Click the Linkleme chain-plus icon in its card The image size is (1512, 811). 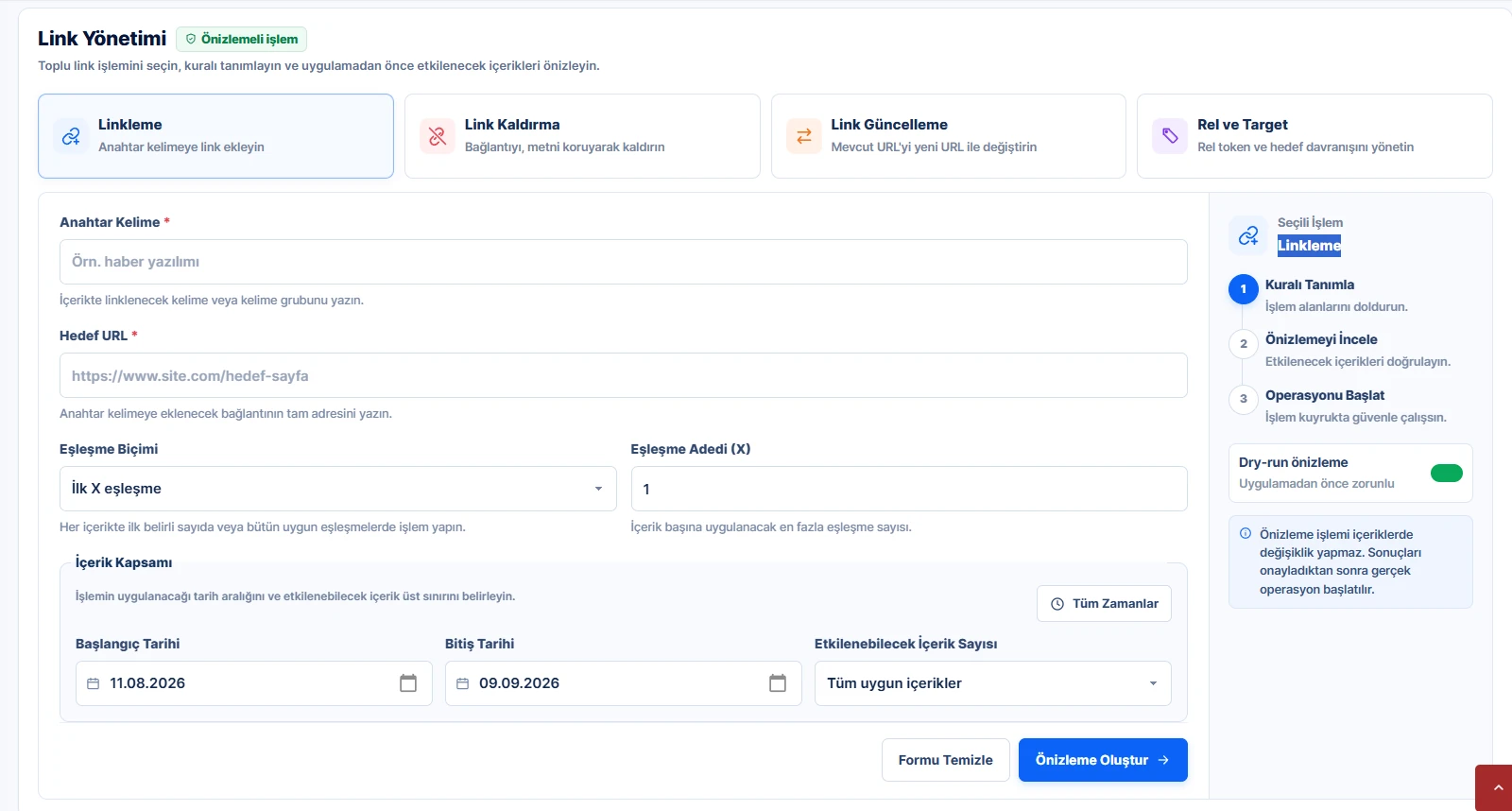tap(71, 136)
